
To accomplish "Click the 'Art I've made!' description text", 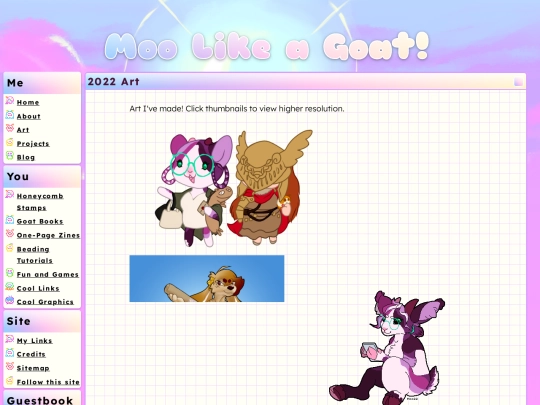I will click(x=237, y=109).
